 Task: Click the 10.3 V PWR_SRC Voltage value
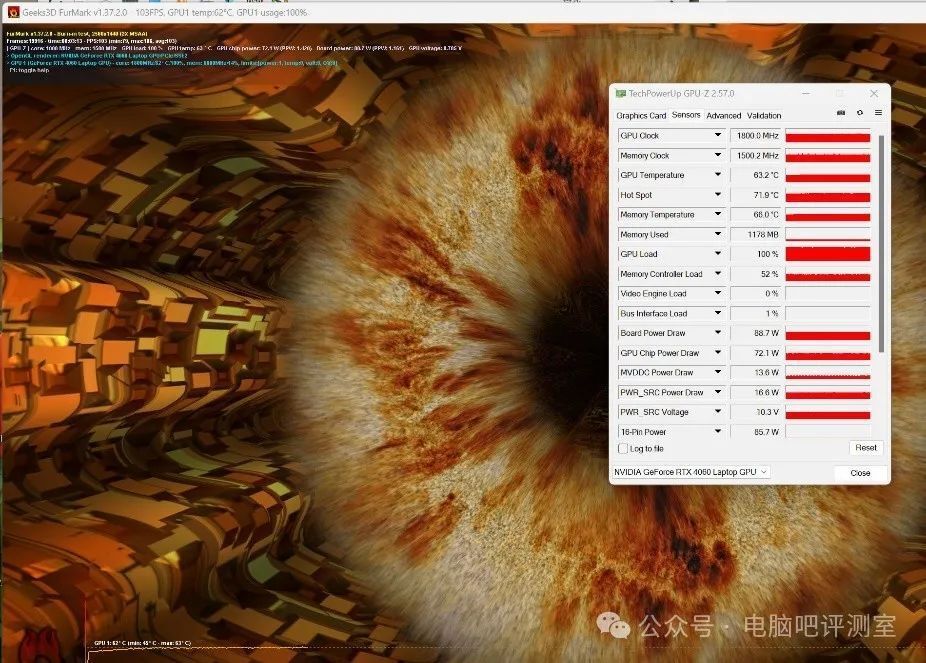click(x=755, y=412)
